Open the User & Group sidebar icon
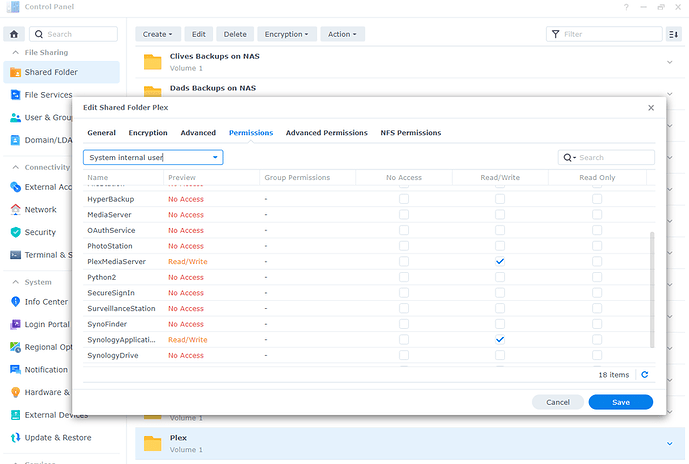This screenshot has width=689, height=464. coord(15,117)
